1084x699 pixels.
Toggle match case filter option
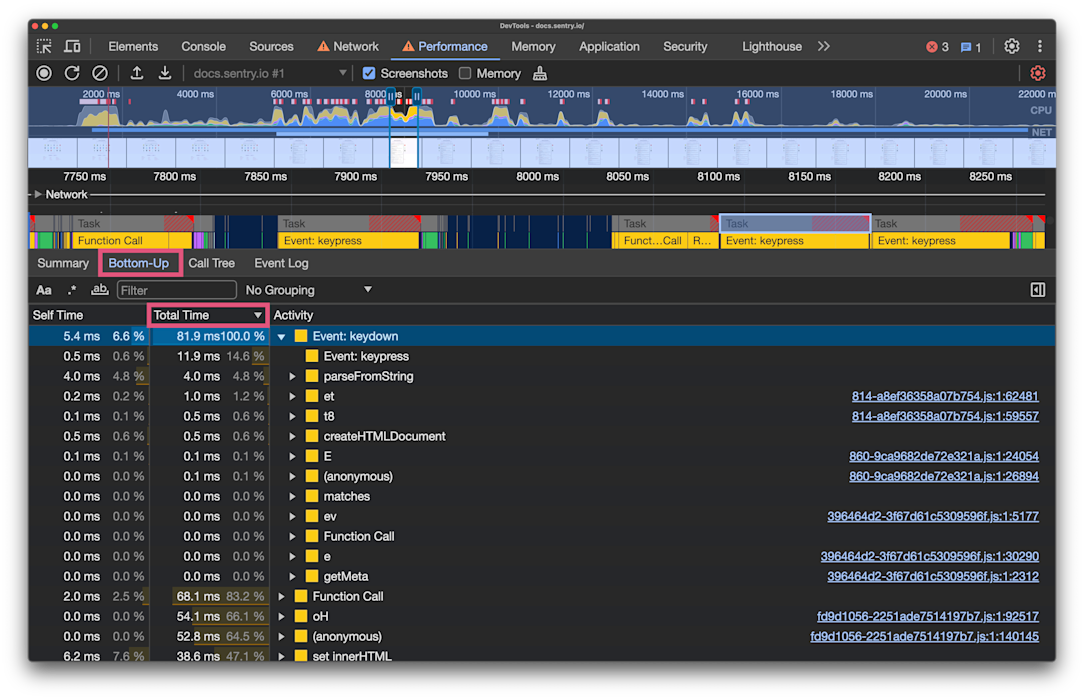click(x=44, y=290)
